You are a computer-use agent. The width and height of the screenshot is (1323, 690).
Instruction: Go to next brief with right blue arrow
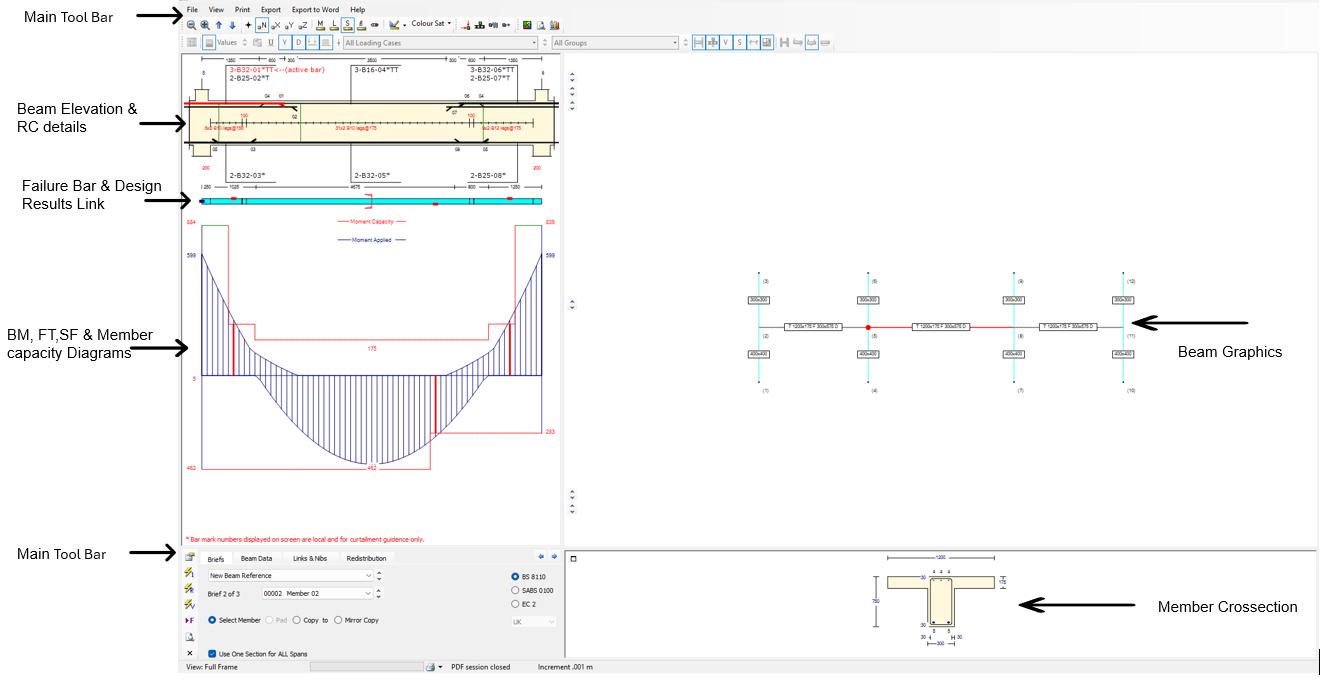(x=554, y=557)
